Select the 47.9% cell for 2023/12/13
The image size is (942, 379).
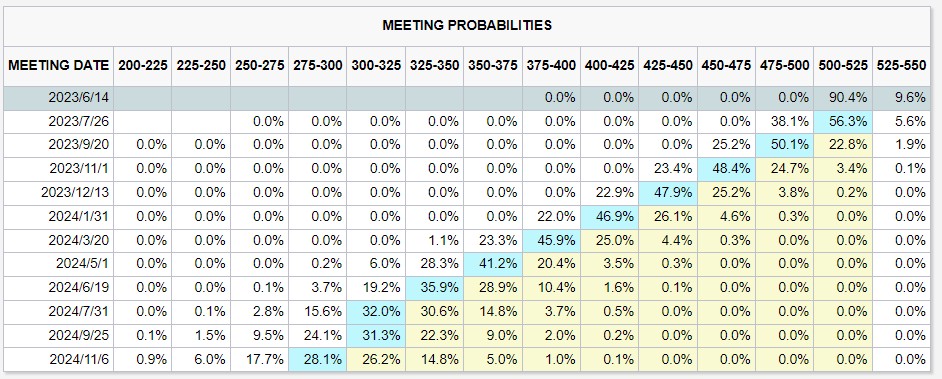667,193
